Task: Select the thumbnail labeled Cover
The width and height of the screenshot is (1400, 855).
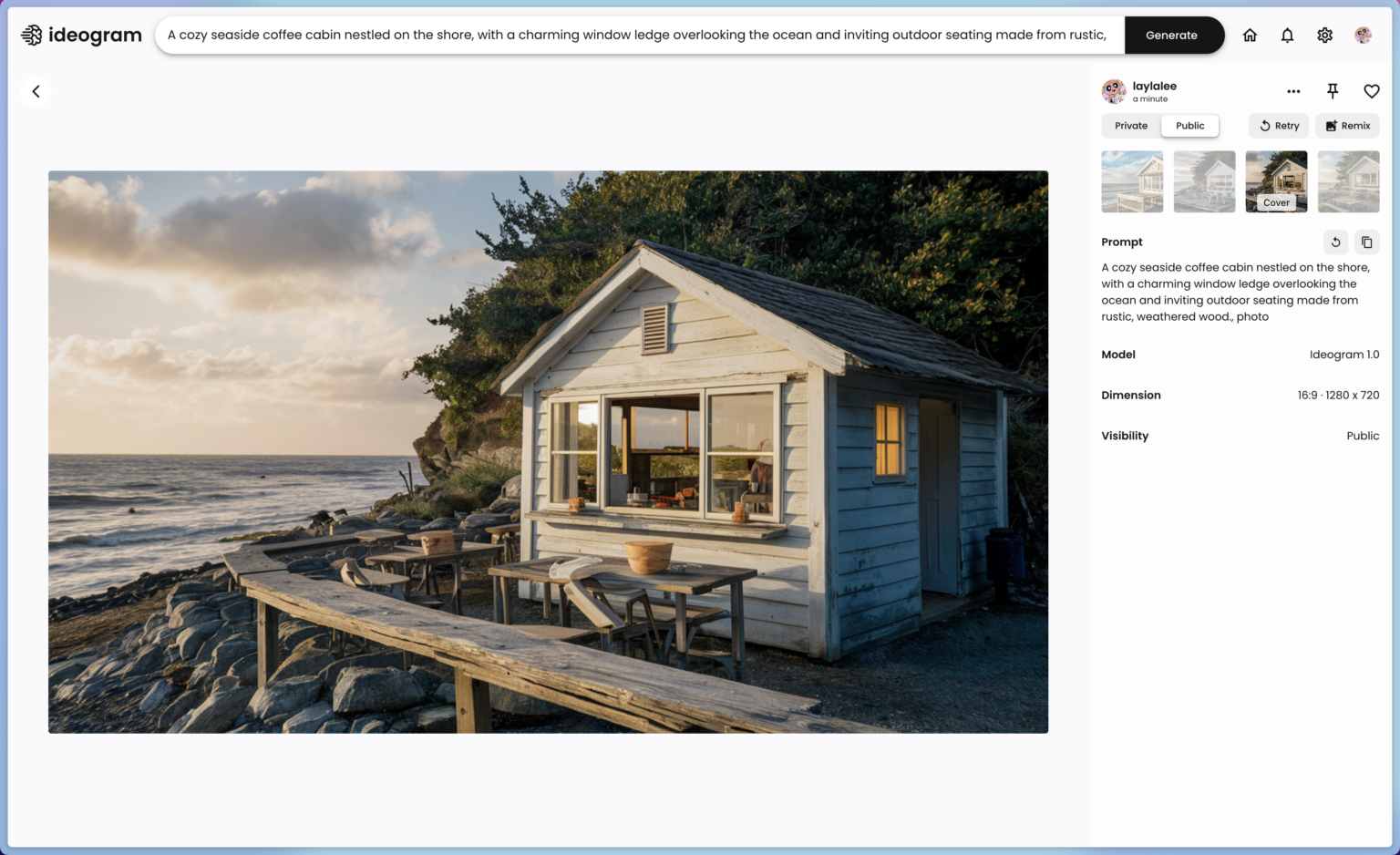Action: [x=1276, y=181]
